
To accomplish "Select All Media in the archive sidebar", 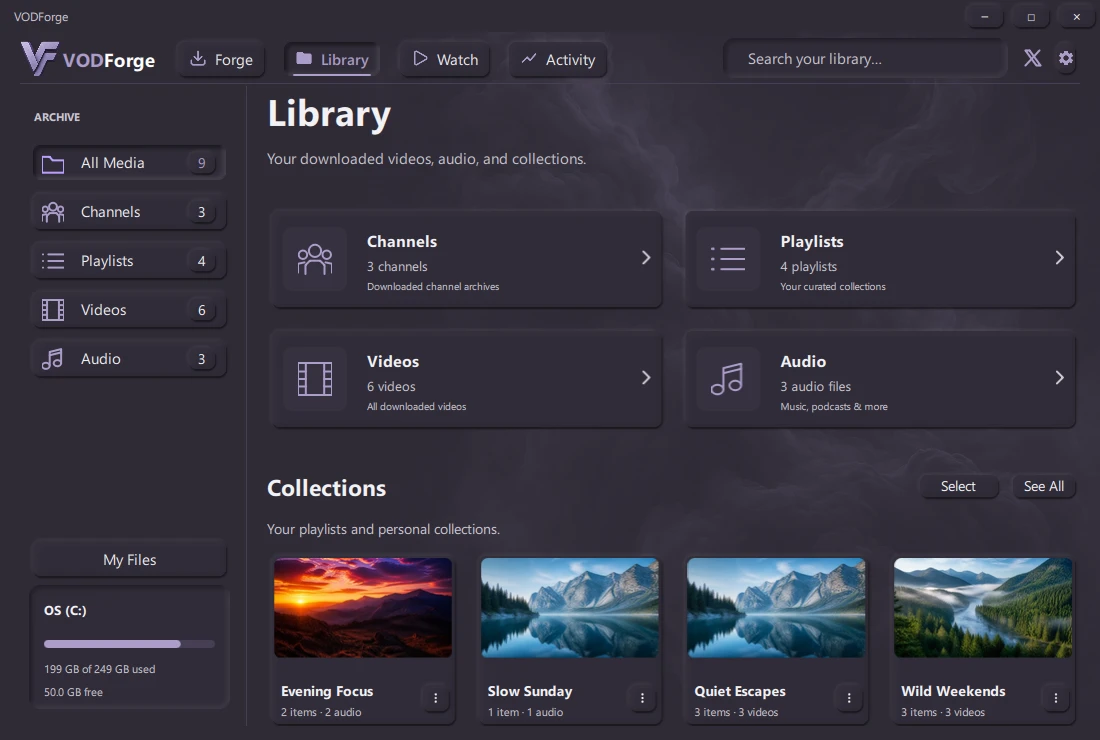I will click(129, 163).
